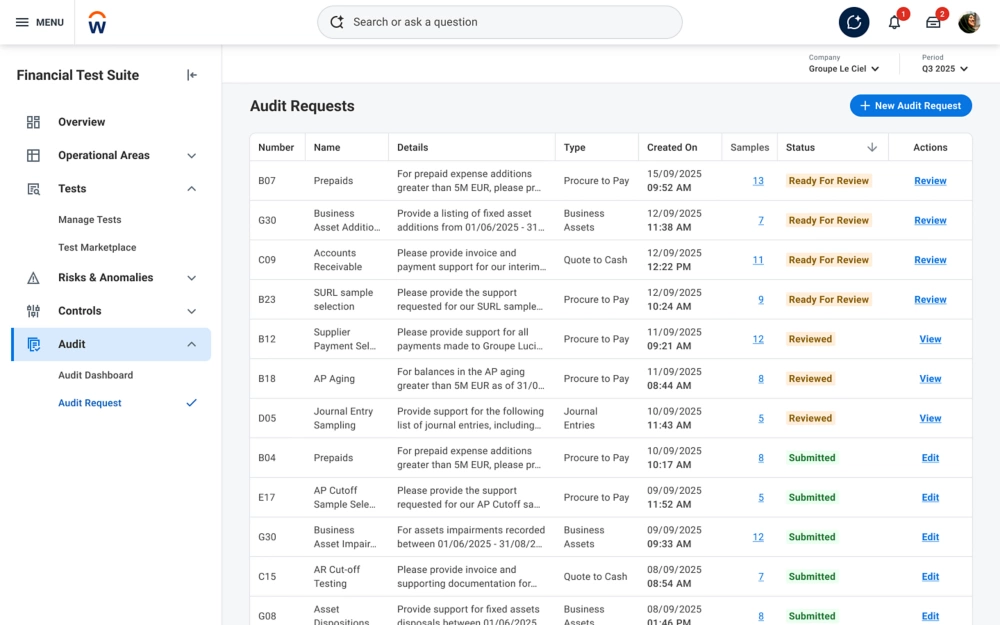Click the search or ask a question field
This screenshot has width=1000, height=625.
pyautogui.click(x=500, y=22)
